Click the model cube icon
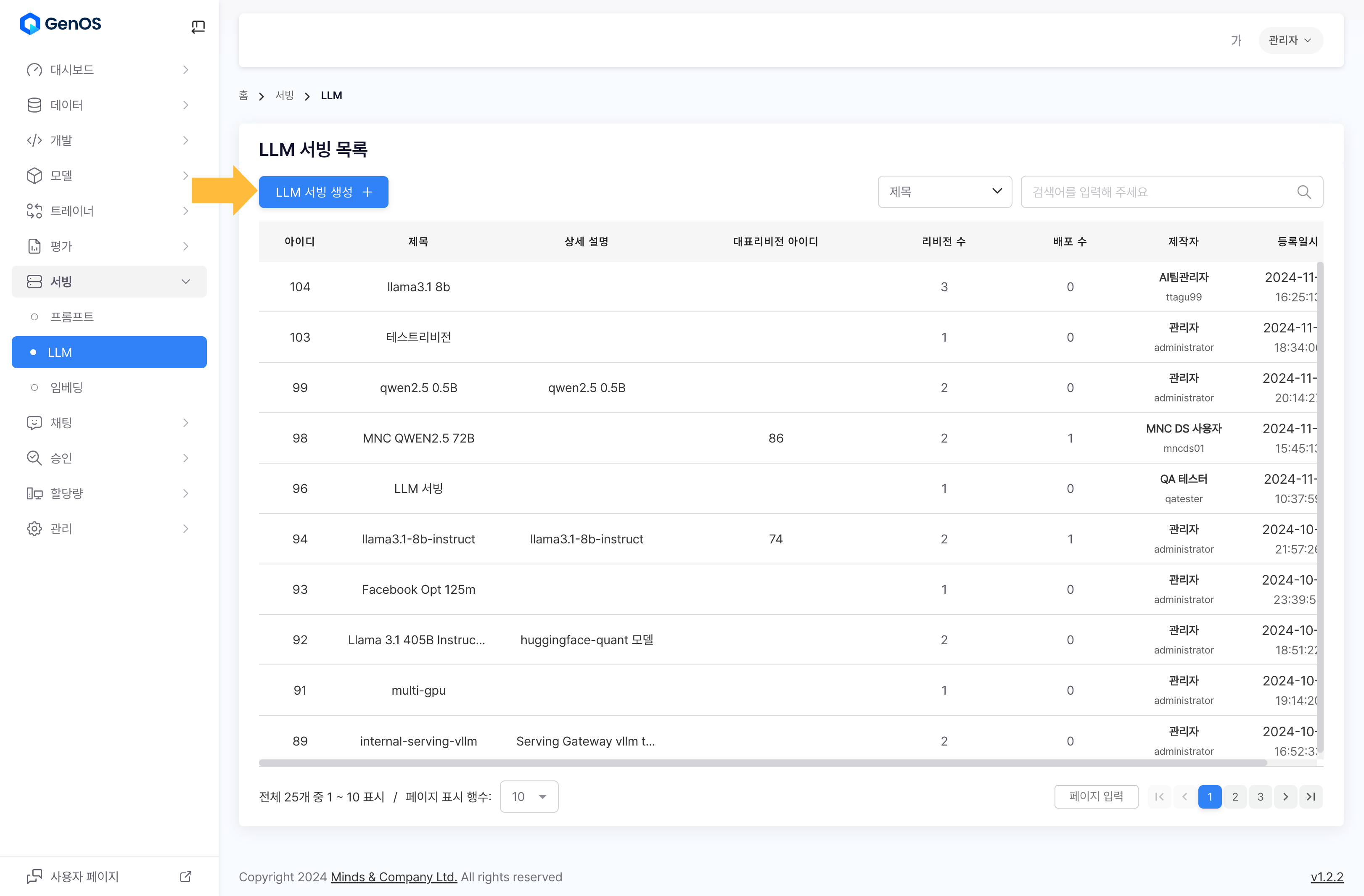The height and width of the screenshot is (896, 1364). pos(34,175)
